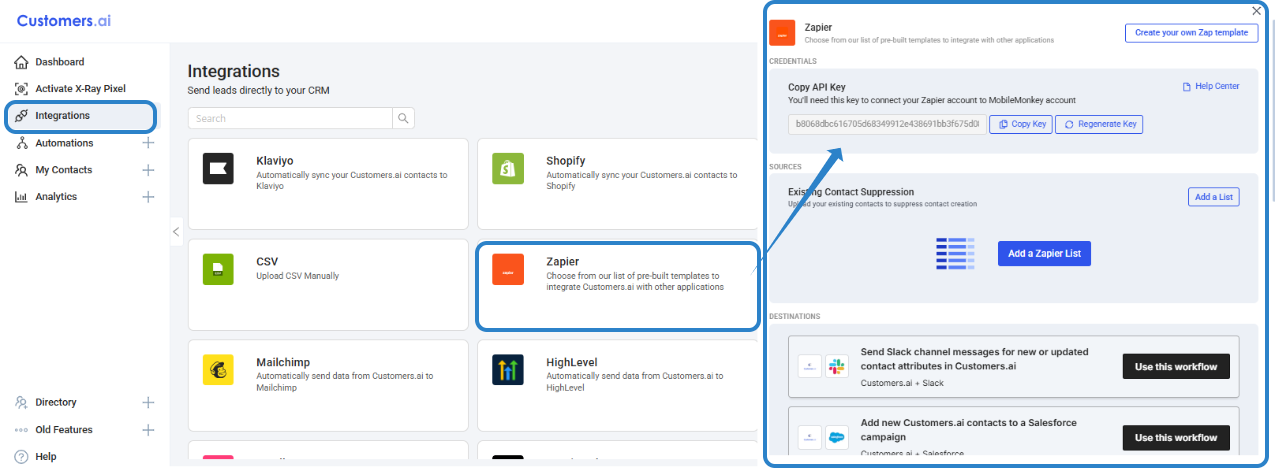Open the Shopify integration card
Screen dimensions: 1275x471
click(x=617, y=183)
